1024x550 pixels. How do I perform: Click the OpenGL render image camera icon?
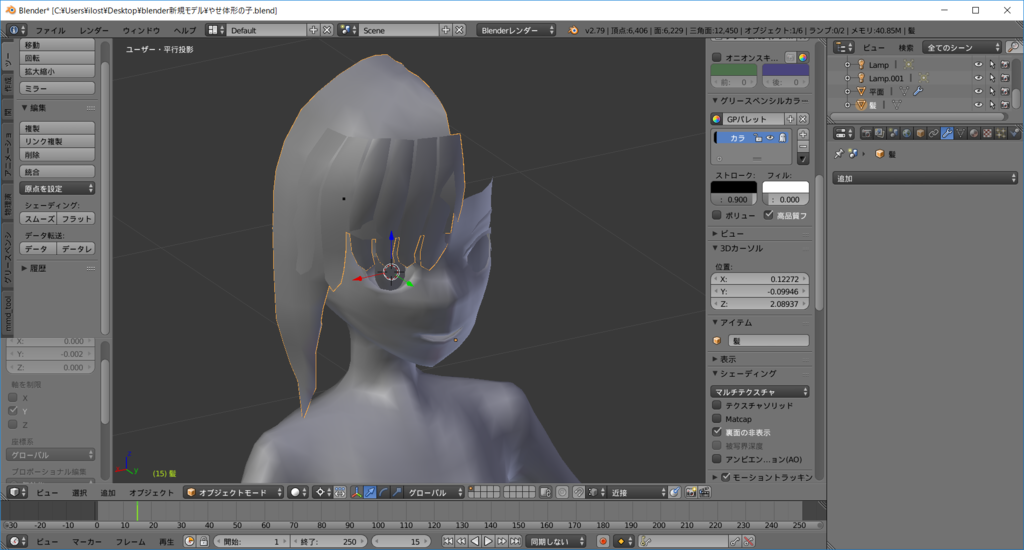(x=691, y=493)
